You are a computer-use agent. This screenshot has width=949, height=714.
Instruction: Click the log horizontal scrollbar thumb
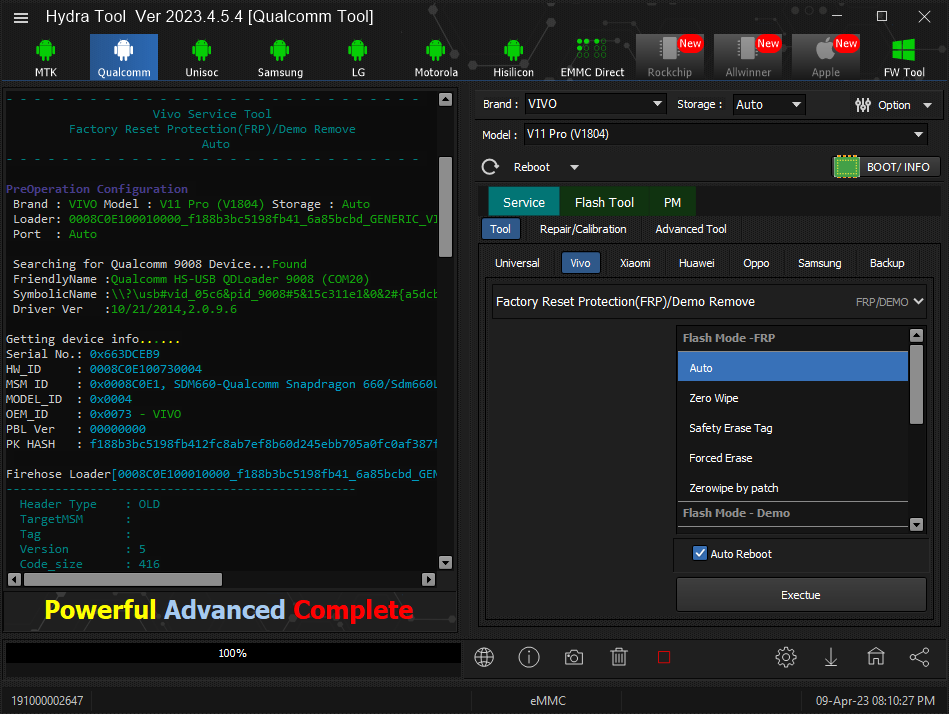(123, 579)
